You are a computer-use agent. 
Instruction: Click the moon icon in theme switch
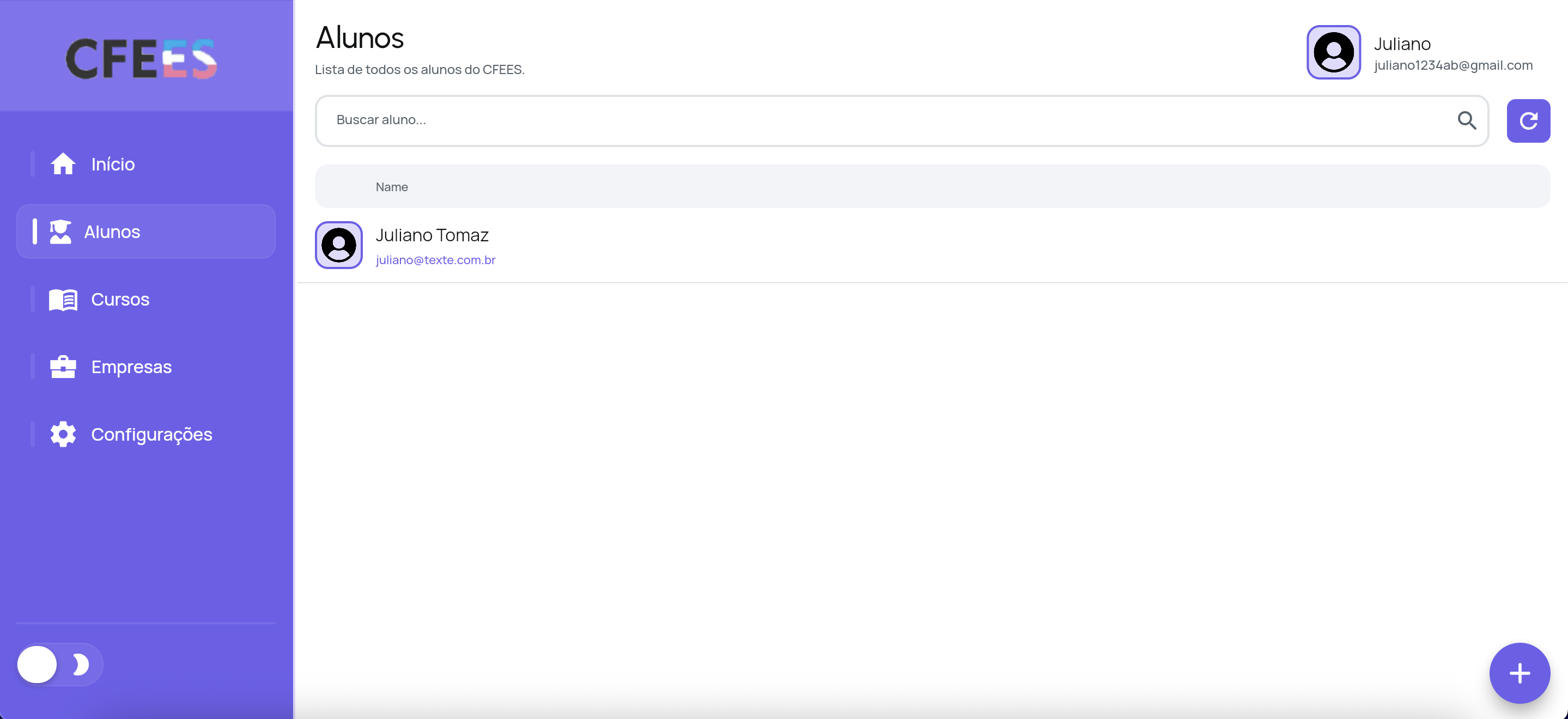[80, 664]
